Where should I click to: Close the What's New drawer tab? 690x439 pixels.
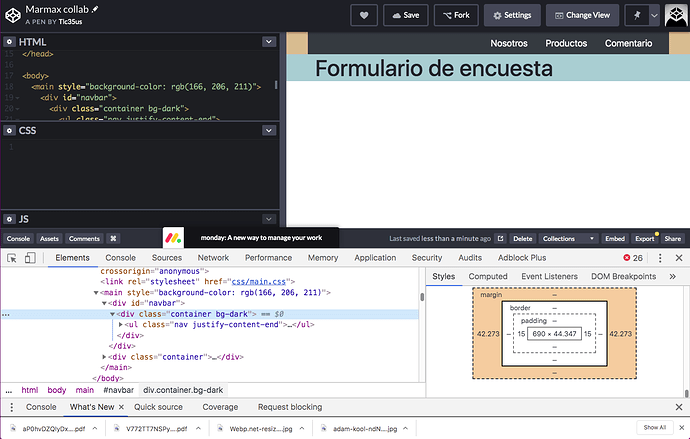pyautogui.click(x=121, y=407)
